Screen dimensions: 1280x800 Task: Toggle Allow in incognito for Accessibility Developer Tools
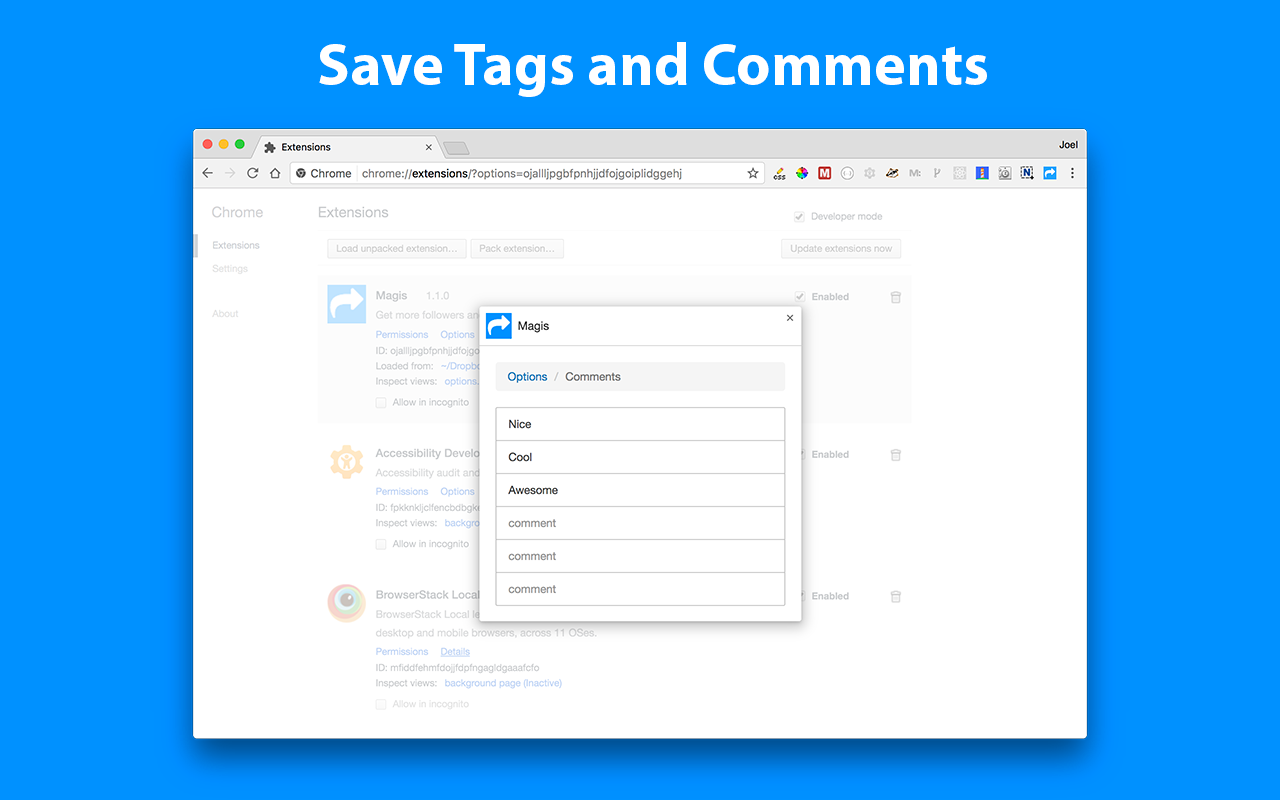[381, 544]
